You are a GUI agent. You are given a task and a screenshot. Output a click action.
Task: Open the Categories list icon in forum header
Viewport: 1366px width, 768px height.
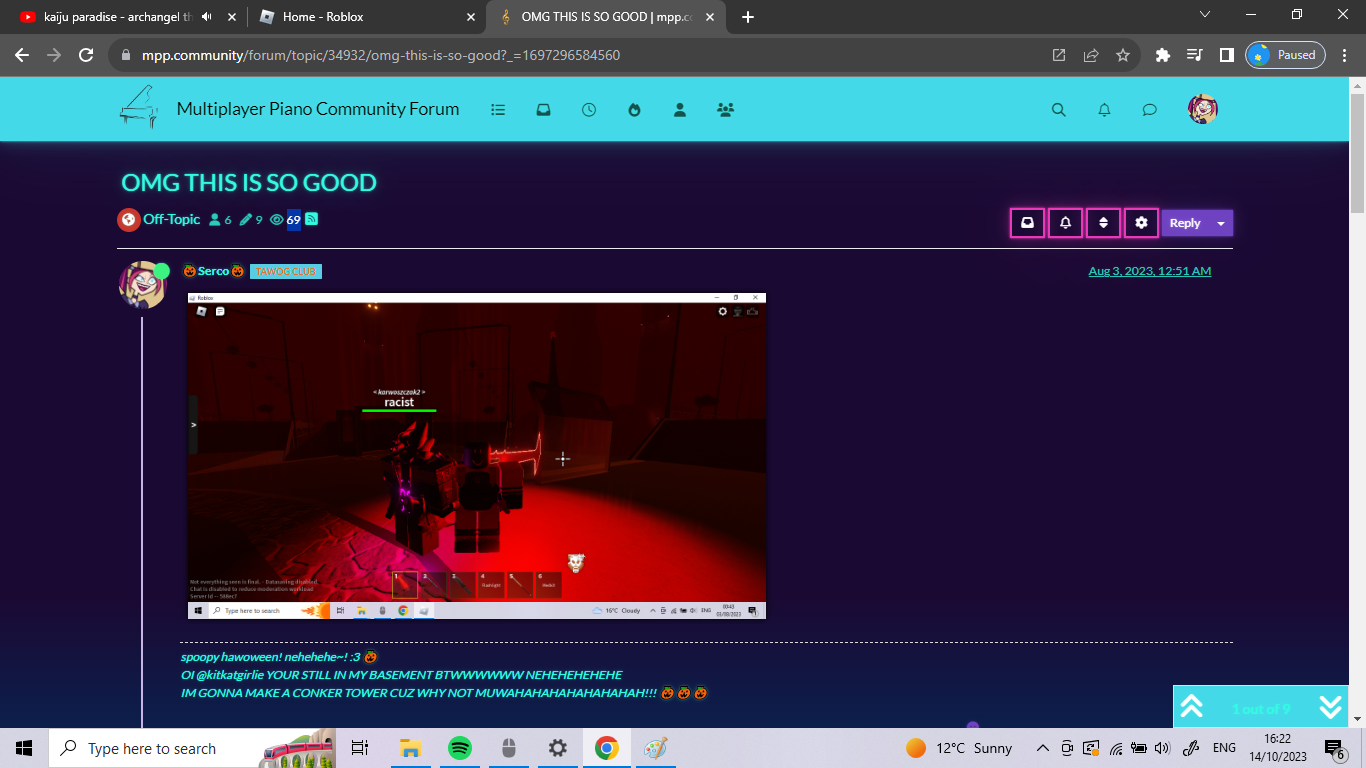498,110
